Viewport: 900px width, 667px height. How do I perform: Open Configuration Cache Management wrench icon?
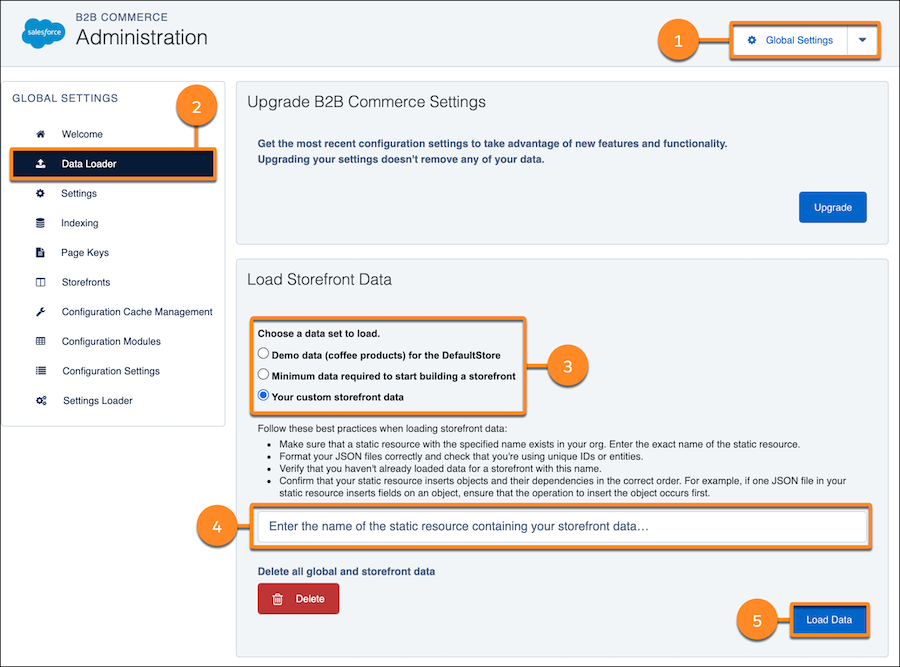click(38, 312)
